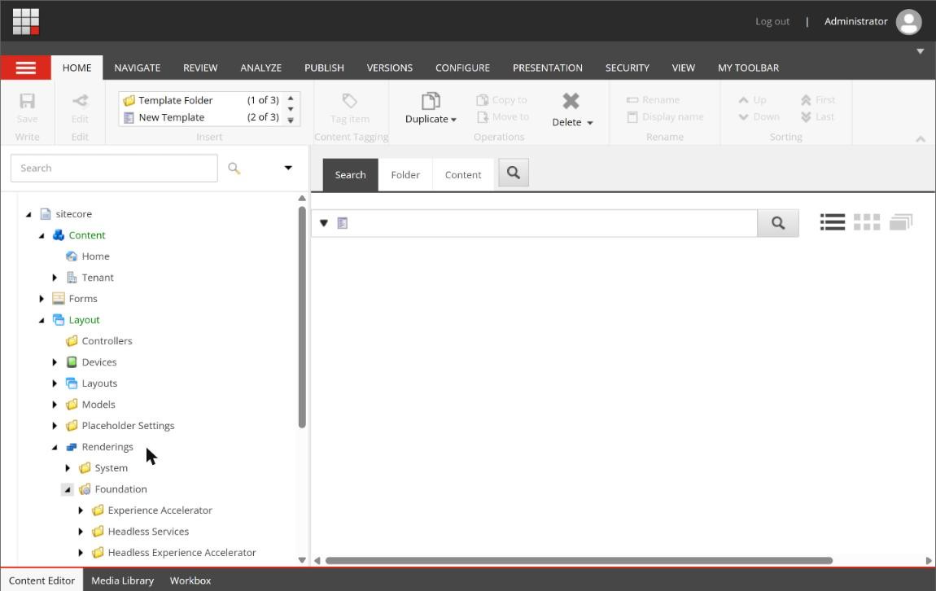Click the Content node cubes icon
This screenshot has height=591, width=936.
click(58, 235)
